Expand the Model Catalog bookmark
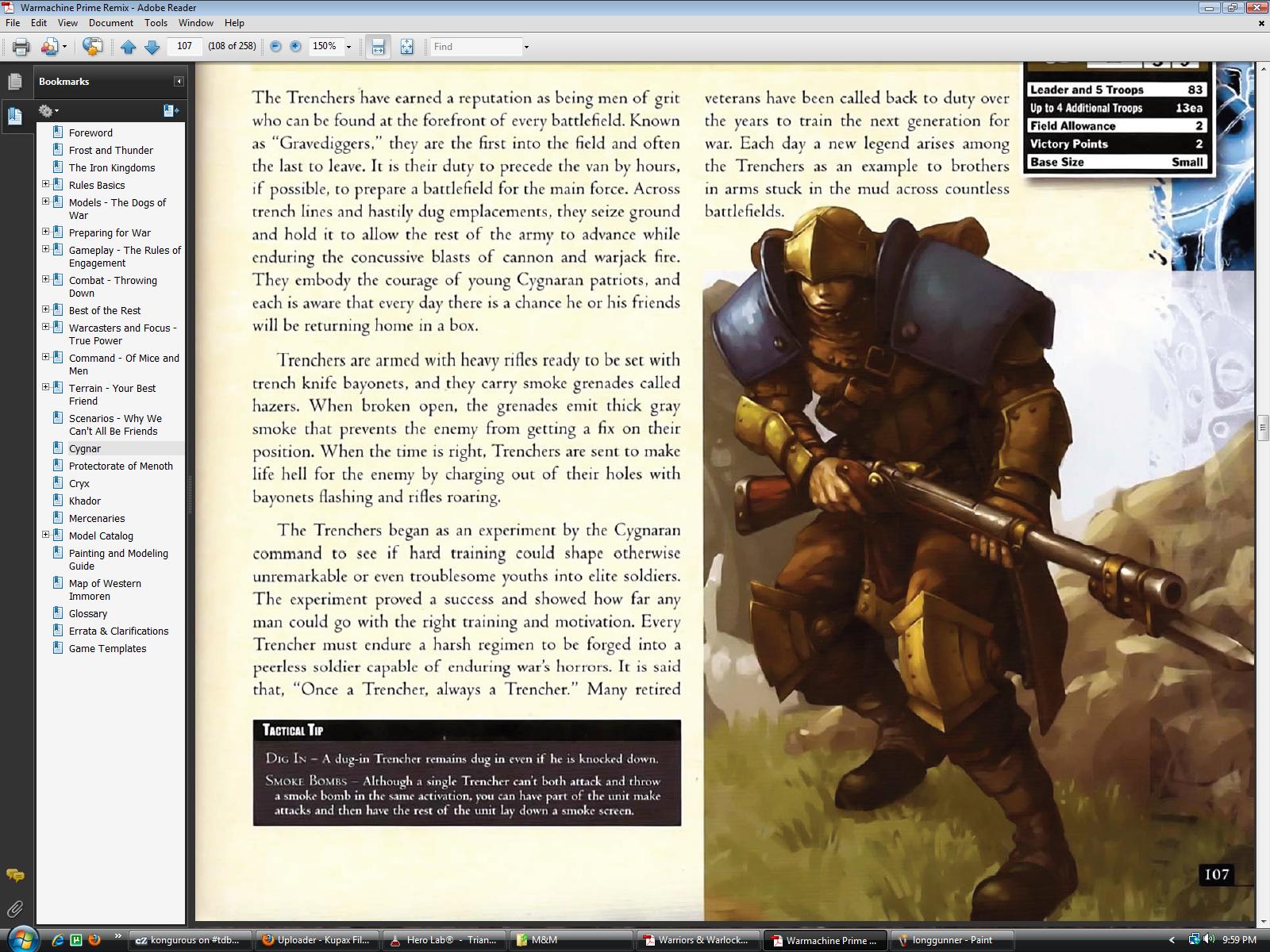The width and height of the screenshot is (1270, 952). click(x=45, y=535)
